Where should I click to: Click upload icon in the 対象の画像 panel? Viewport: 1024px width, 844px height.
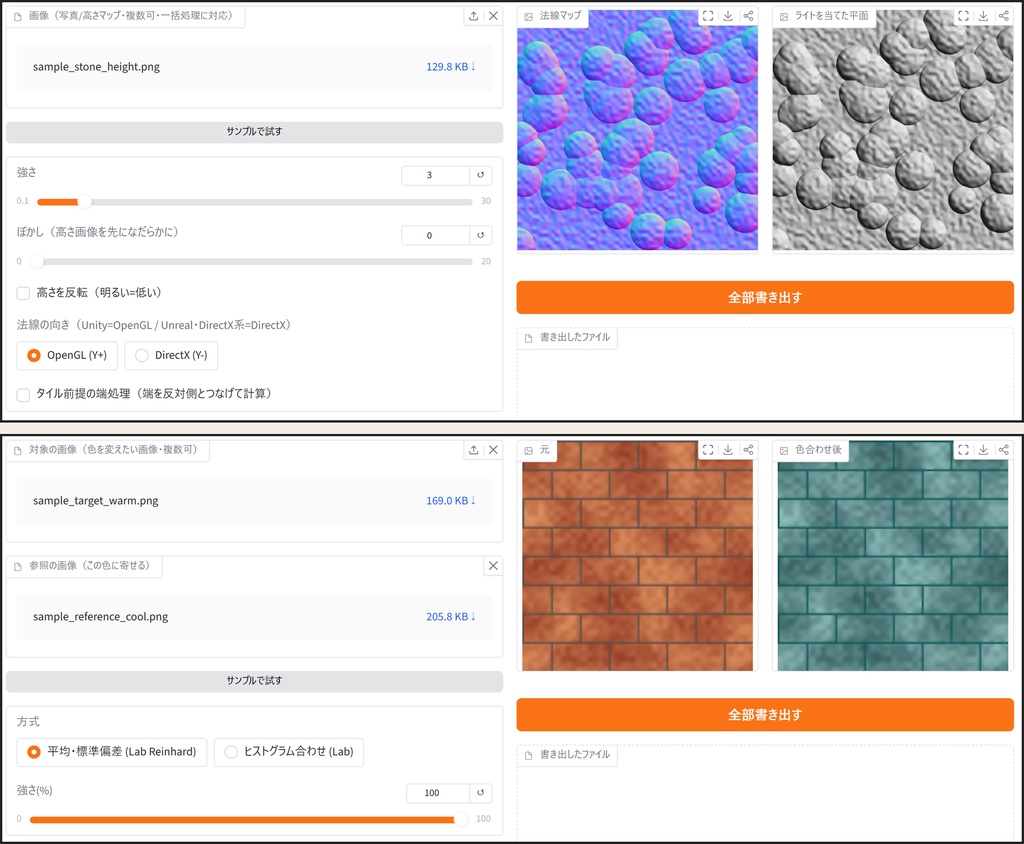tap(473, 450)
